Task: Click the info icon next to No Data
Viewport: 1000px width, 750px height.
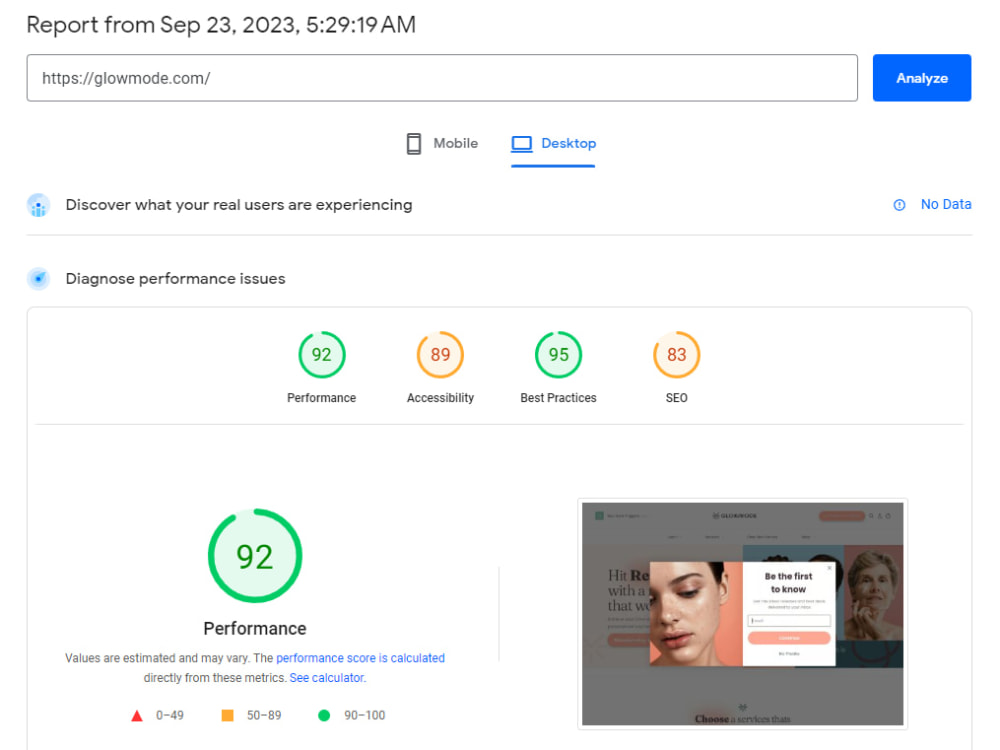Action: [899, 204]
